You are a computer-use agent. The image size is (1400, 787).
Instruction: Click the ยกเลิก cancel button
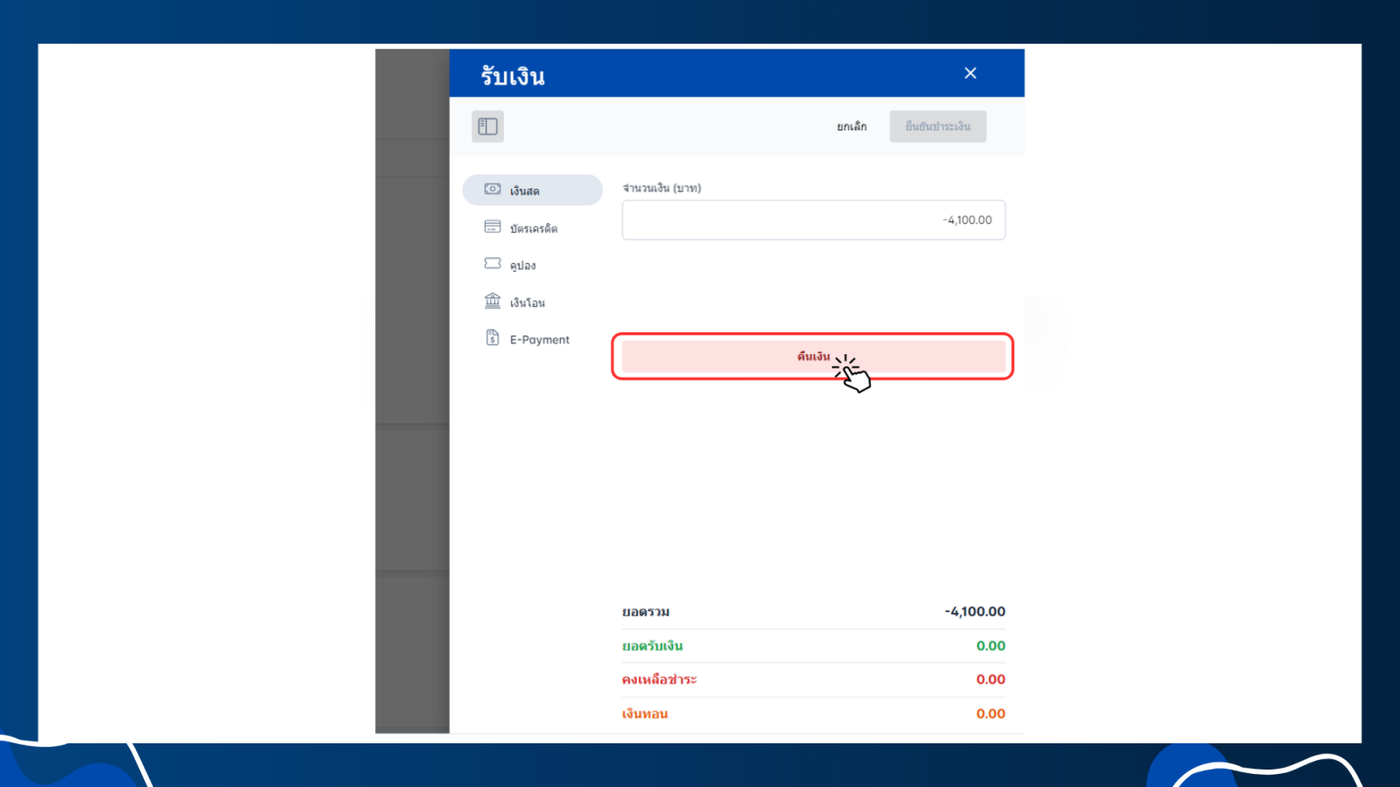click(x=852, y=127)
